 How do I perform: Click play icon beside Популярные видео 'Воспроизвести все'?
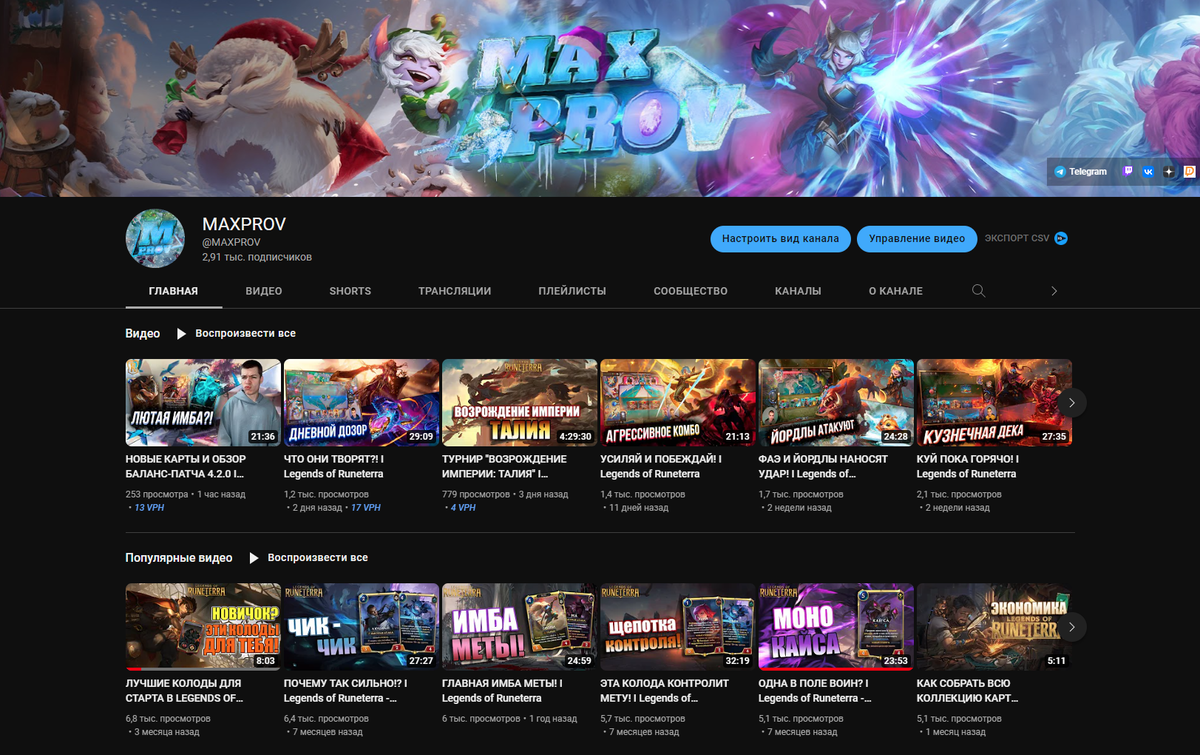pyautogui.click(x=253, y=558)
